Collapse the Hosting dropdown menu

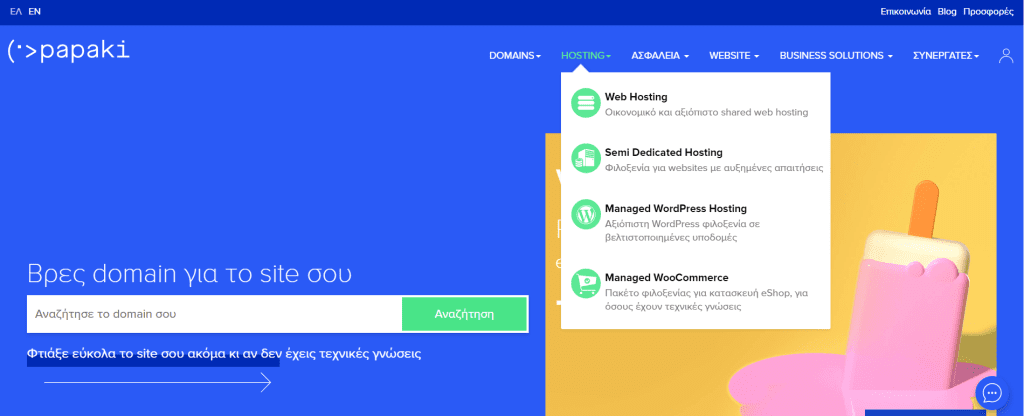586,56
